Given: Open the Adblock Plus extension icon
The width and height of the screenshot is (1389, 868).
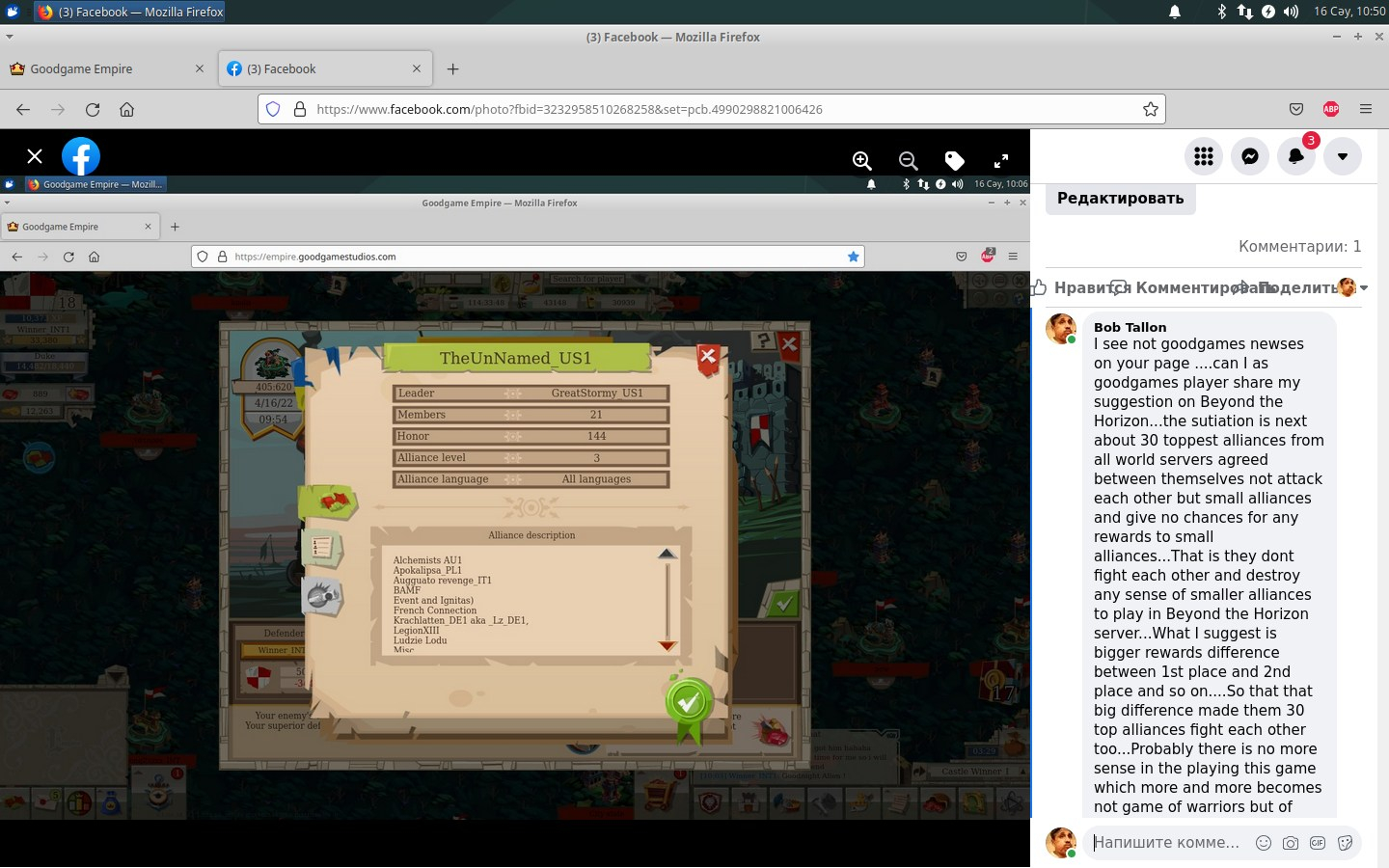Looking at the screenshot, I should point(1331,109).
